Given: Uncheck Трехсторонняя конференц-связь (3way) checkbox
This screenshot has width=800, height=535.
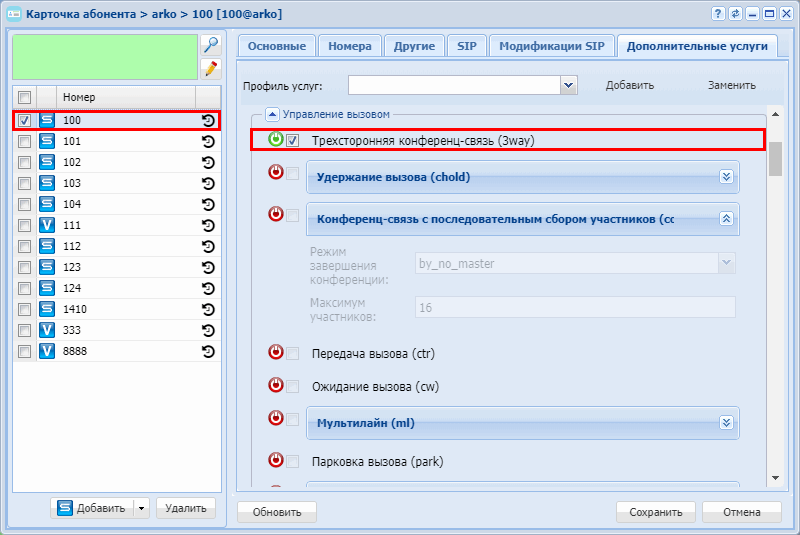Looking at the screenshot, I should point(292,141).
